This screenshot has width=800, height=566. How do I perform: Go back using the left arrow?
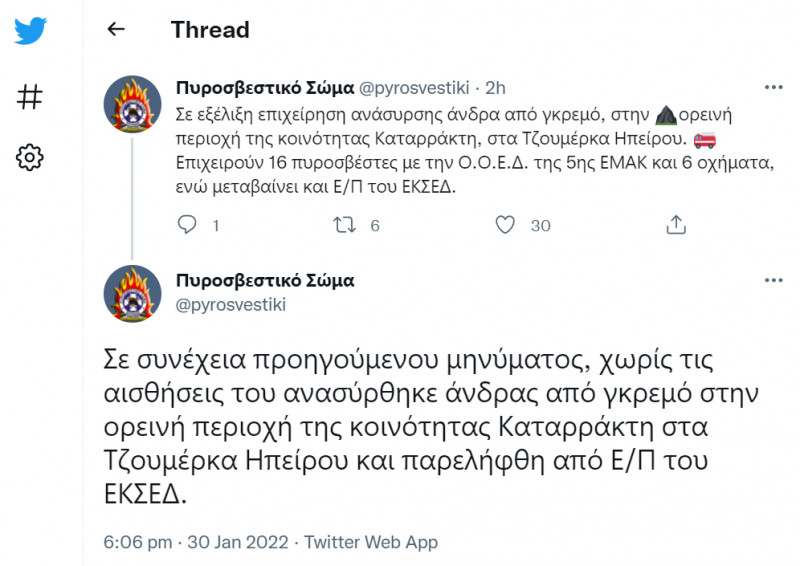point(116,29)
